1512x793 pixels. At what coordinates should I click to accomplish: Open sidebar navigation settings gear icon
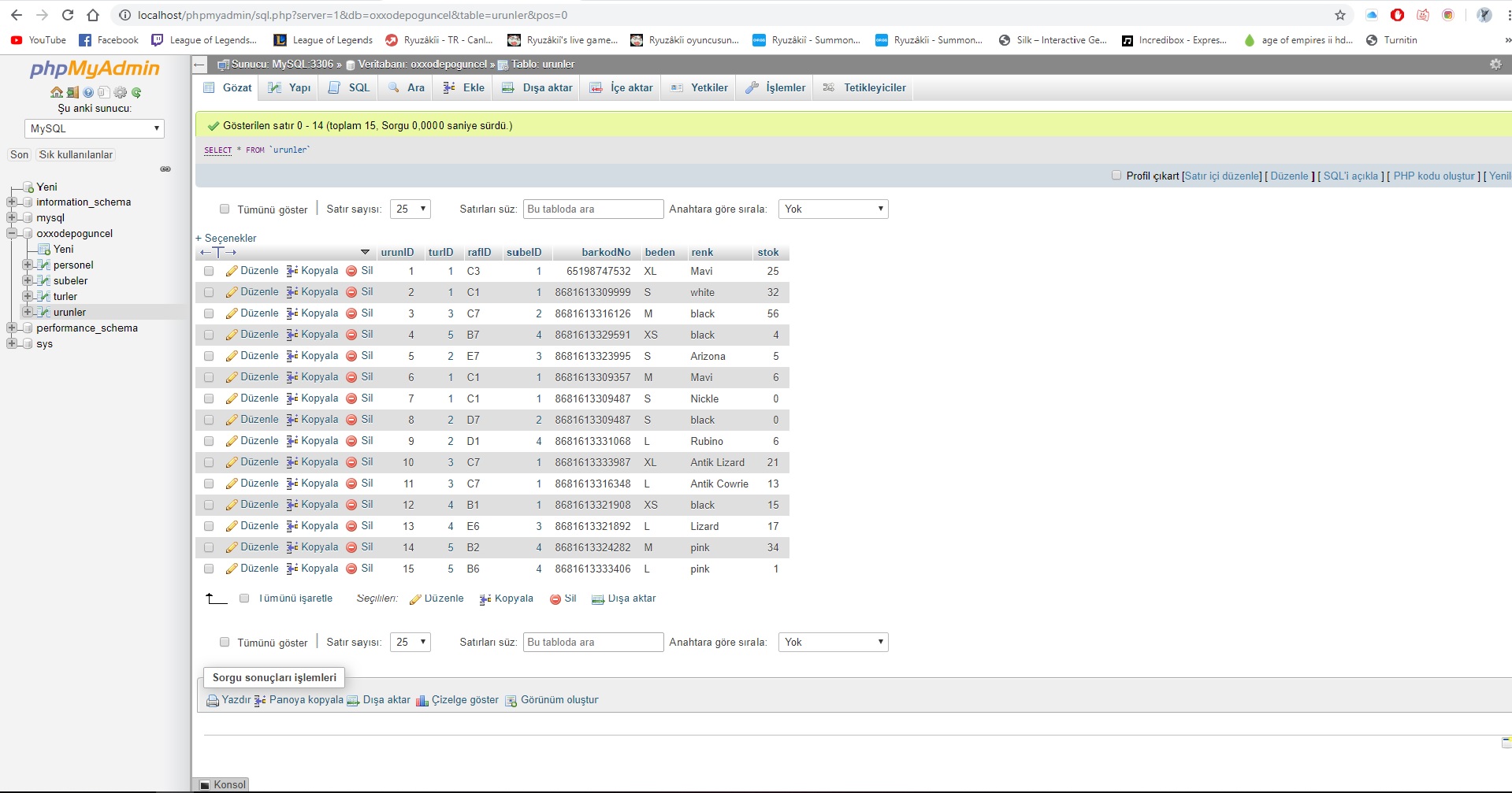(120, 92)
